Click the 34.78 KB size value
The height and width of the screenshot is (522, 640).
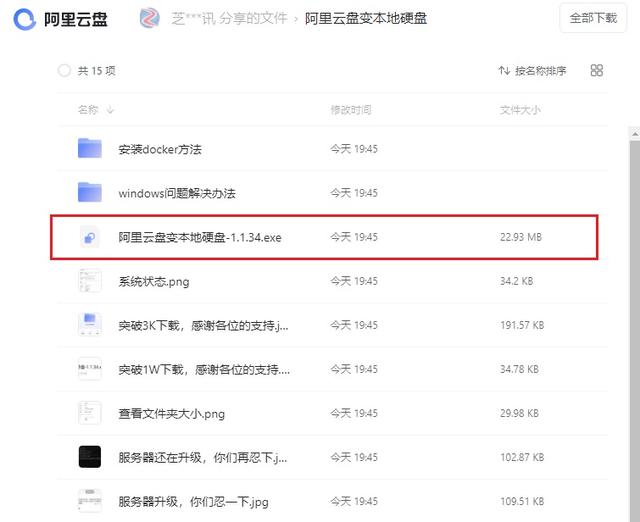pyautogui.click(x=519, y=369)
